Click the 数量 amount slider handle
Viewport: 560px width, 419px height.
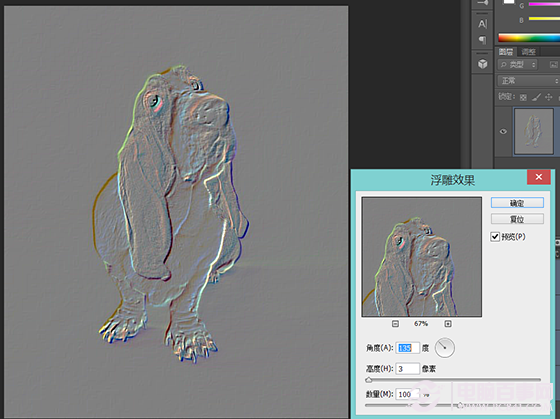pos(460,405)
